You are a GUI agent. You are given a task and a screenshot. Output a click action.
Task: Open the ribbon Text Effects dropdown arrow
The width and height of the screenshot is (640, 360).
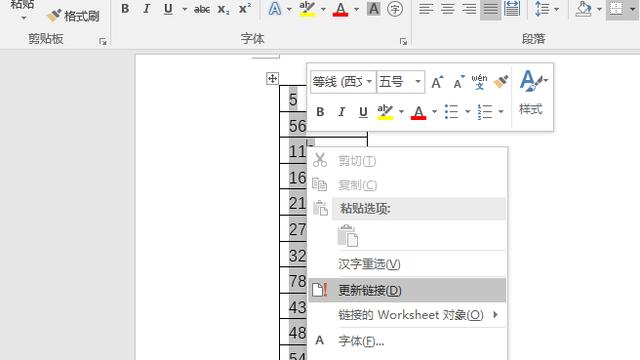coord(289,9)
